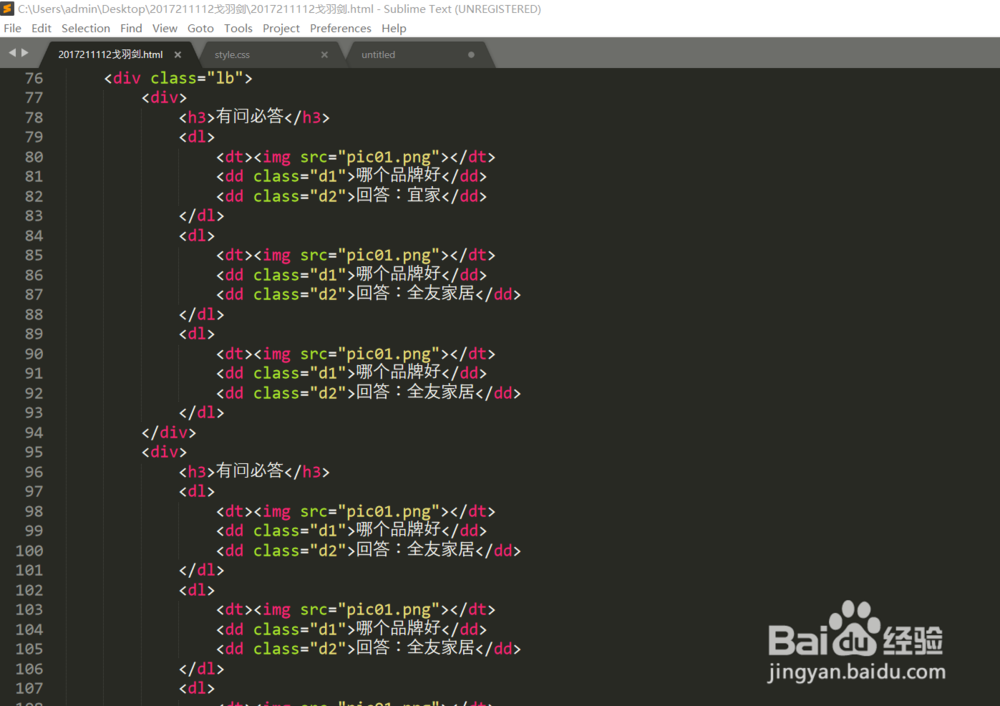The height and width of the screenshot is (706, 1000).
Task: Switch to the style.css tab
Action: pyautogui.click(x=232, y=55)
